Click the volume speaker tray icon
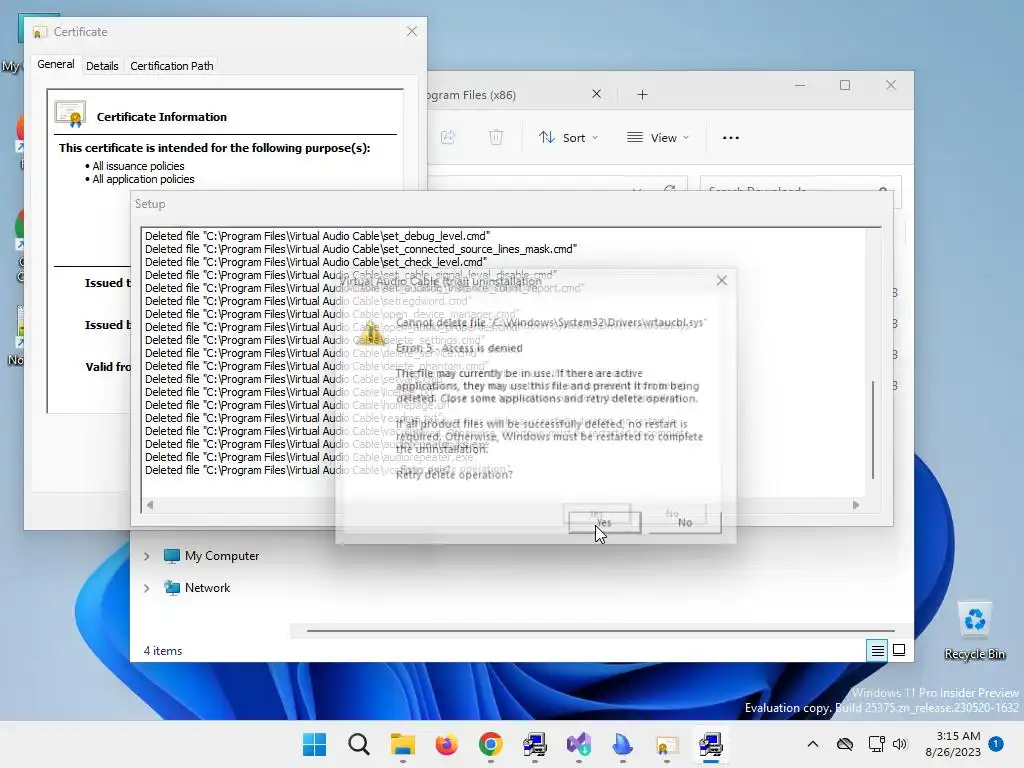The image size is (1024, 768). pyautogui.click(x=900, y=744)
